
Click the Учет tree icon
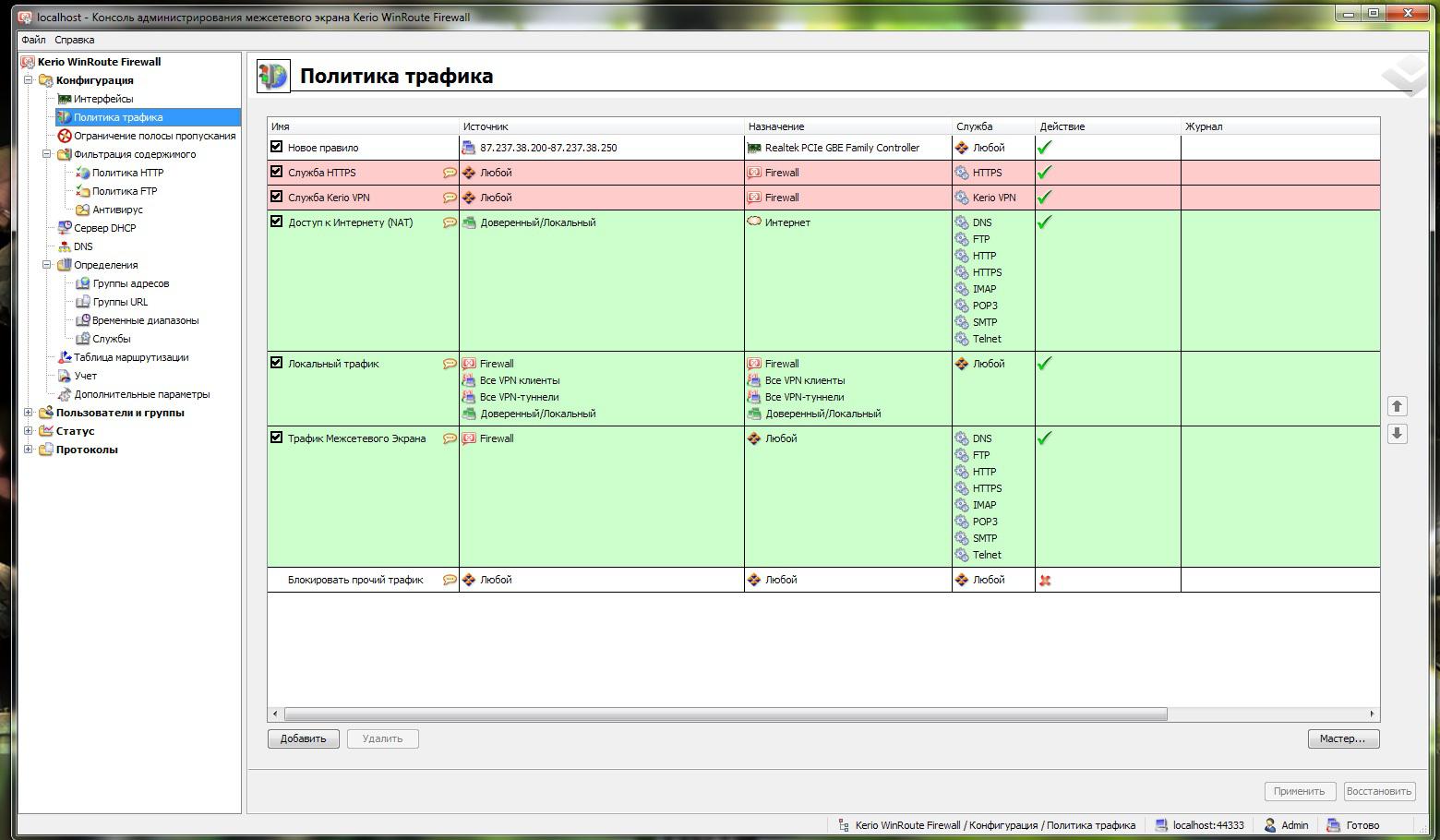point(65,376)
